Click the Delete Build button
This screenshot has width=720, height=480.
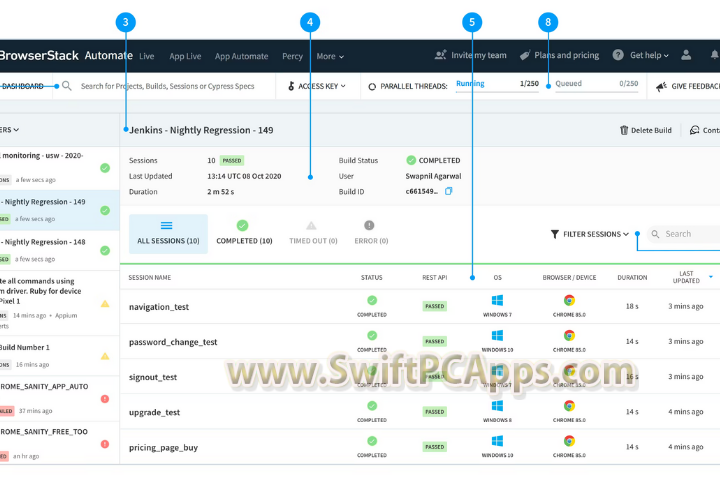coord(645,130)
